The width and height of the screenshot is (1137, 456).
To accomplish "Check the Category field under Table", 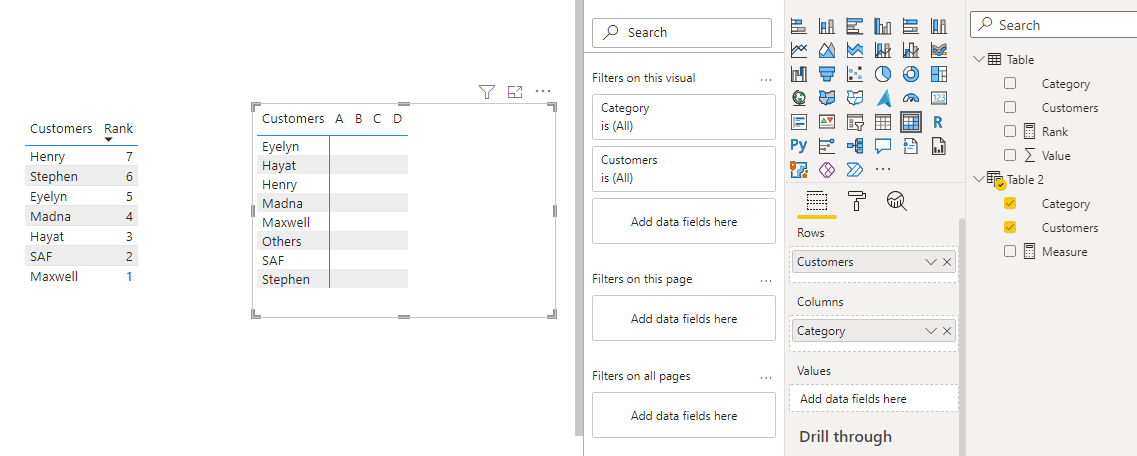I will click(x=1010, y=83).
